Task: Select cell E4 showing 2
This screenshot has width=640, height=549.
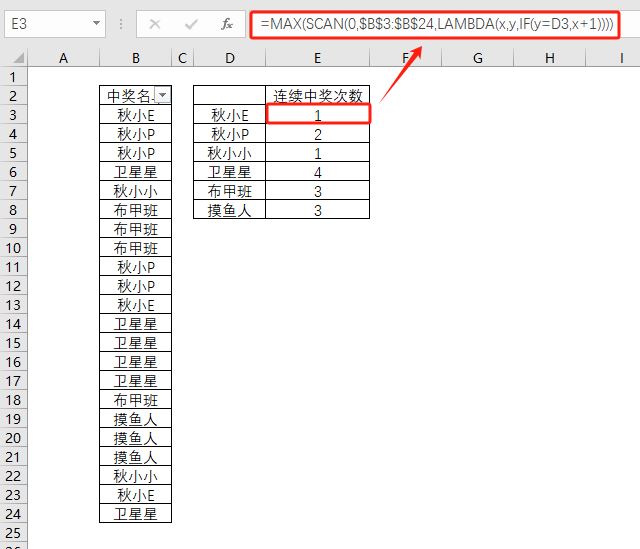Action: pyautogui.click(x=318, y=134)
